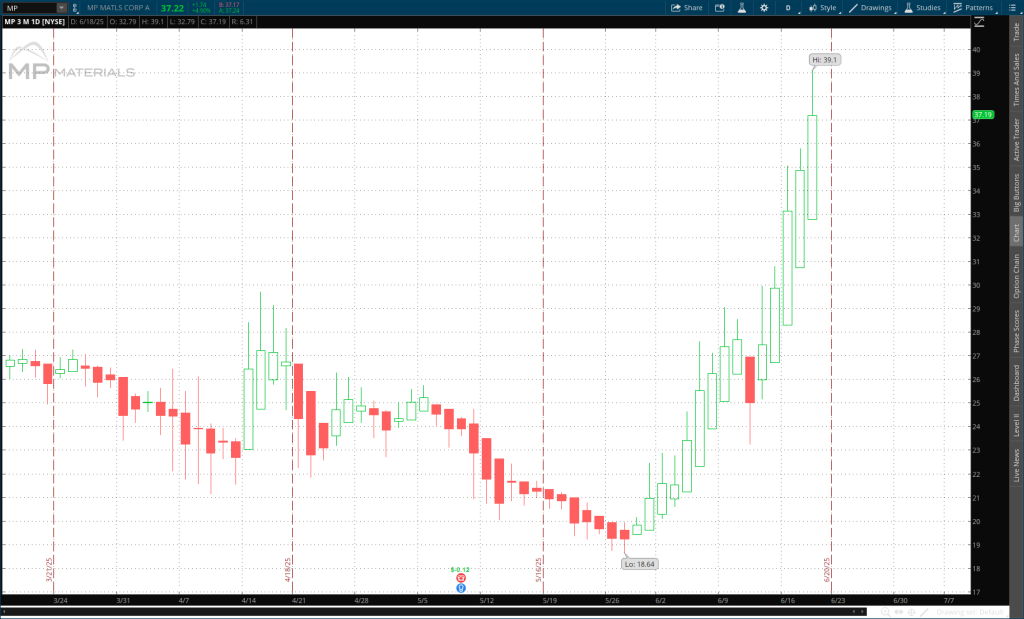1024x619 pixels.
Task: Click the blue conference call icon near 5/9
Action: [x=461, y=588]
